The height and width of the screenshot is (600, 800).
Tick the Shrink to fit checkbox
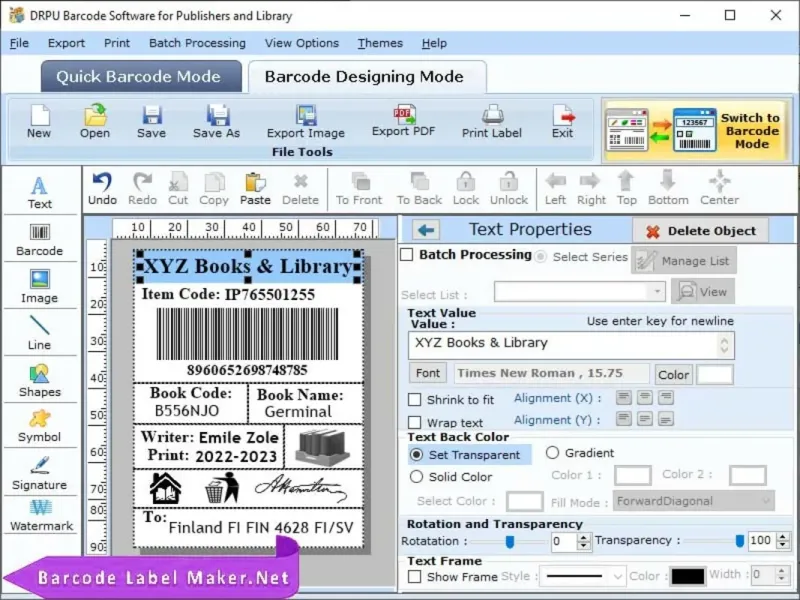pos(415,399)
